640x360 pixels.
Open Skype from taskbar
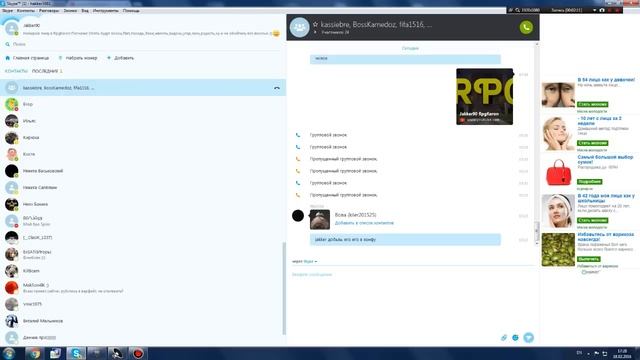(76, 353)
